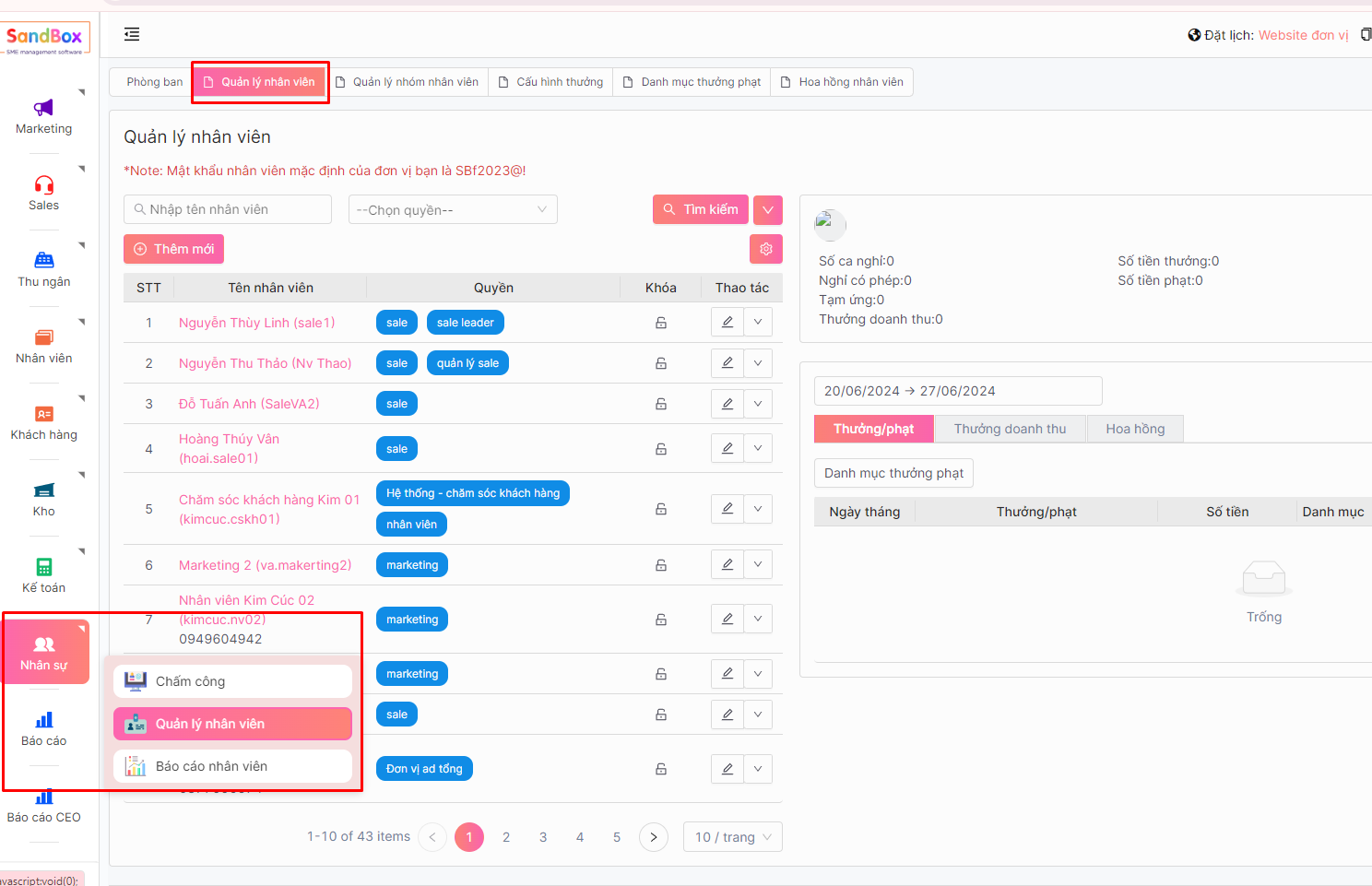Expand advanced search arrow beside Tìm kiếm

pyautogui.click(x=767, y=210)
